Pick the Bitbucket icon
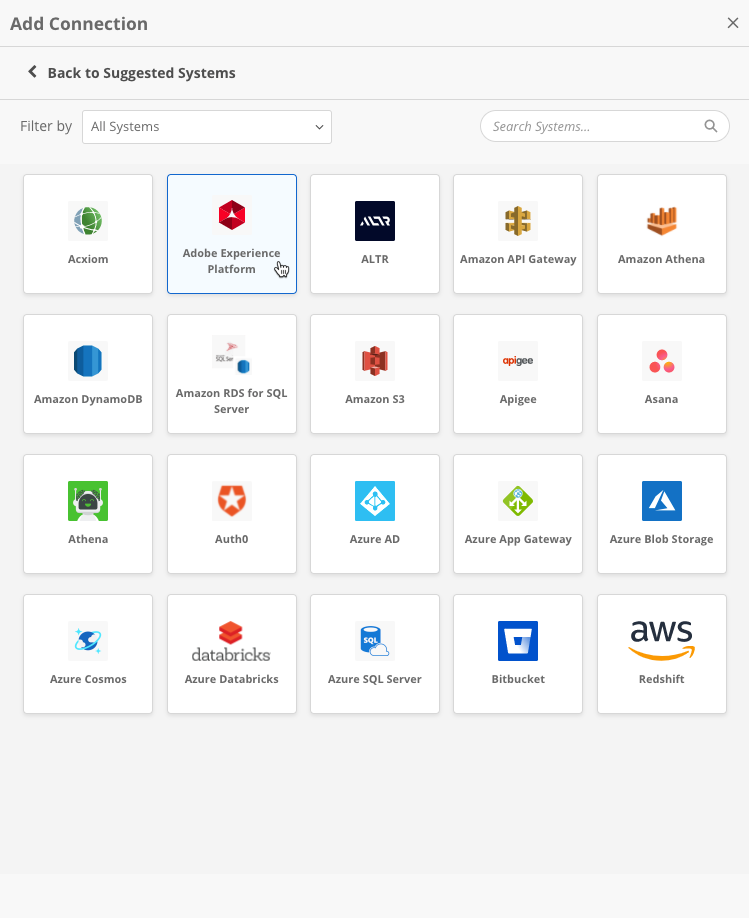The image size is (749, 918). (x=518, y=641)
